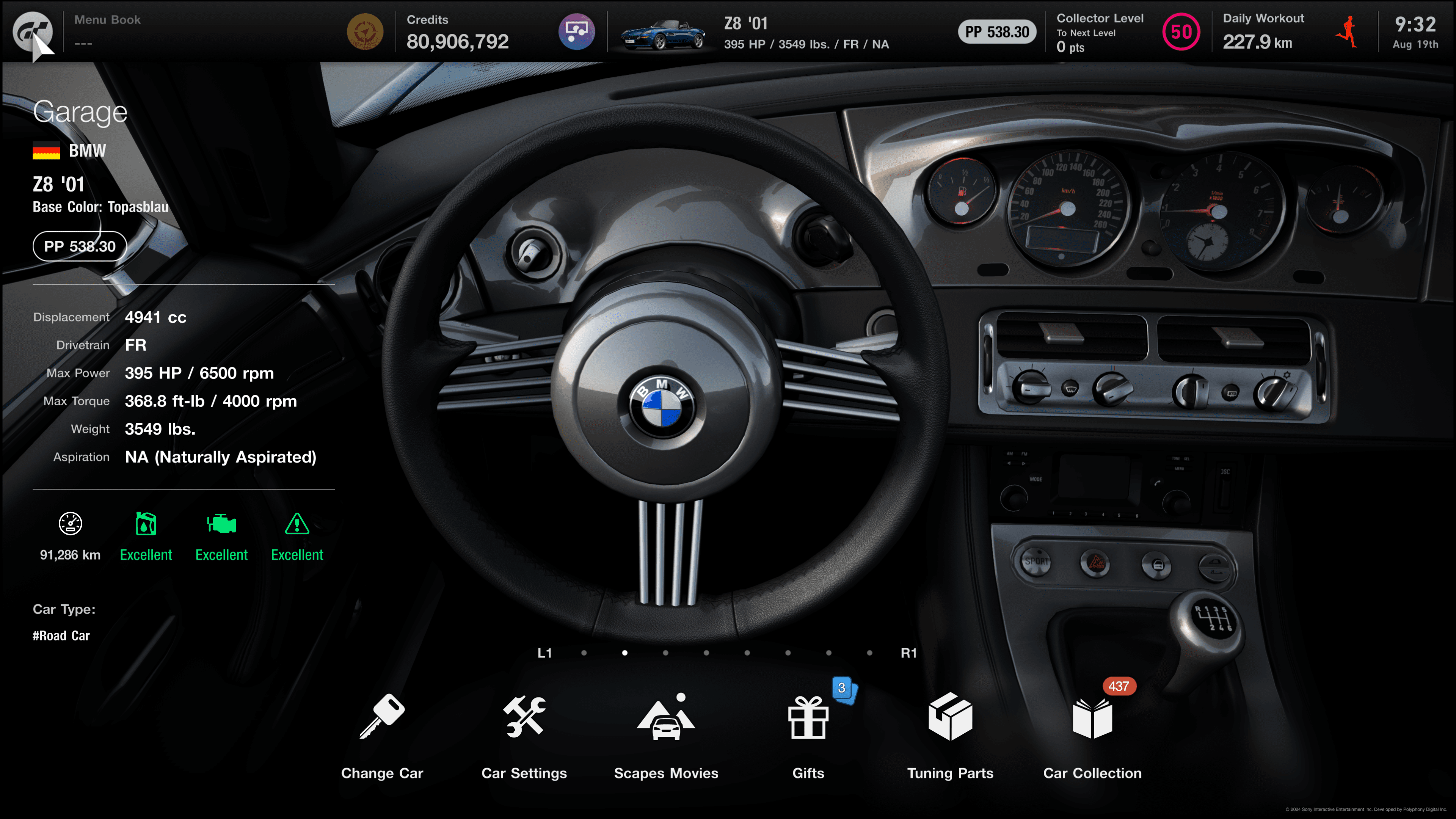Click the #Road Car tag
The image size is (1456, 819).
[61, 636]
